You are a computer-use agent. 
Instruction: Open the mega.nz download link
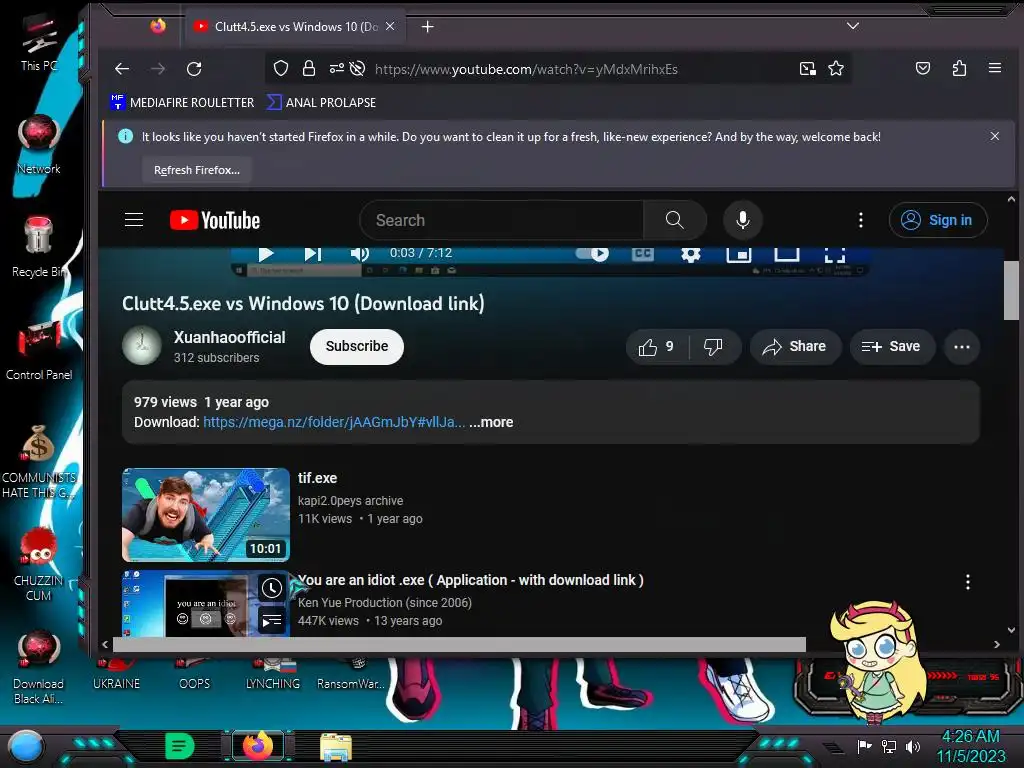click(334, 423)
